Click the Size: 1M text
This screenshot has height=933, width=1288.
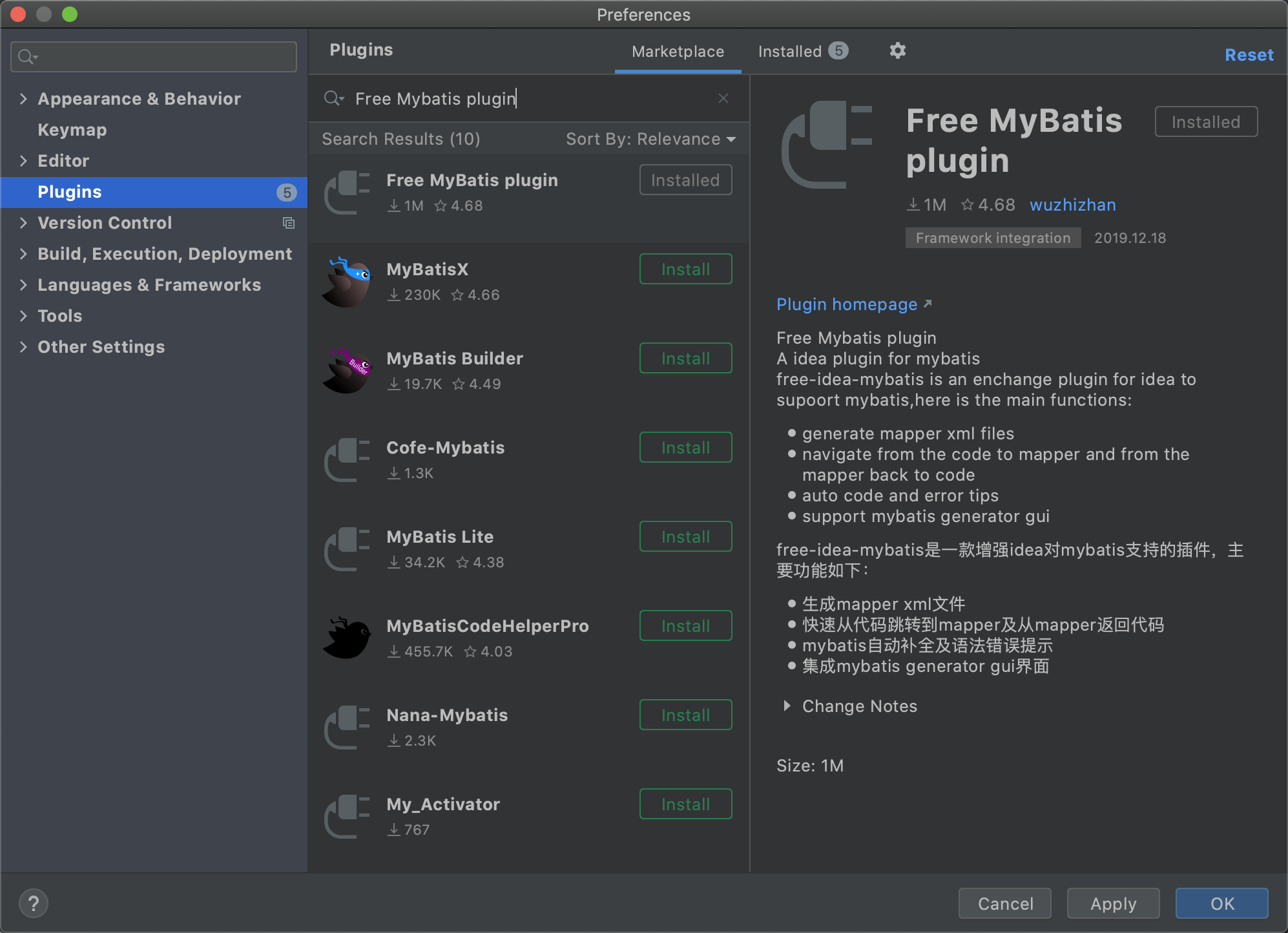tap(810, 766)
